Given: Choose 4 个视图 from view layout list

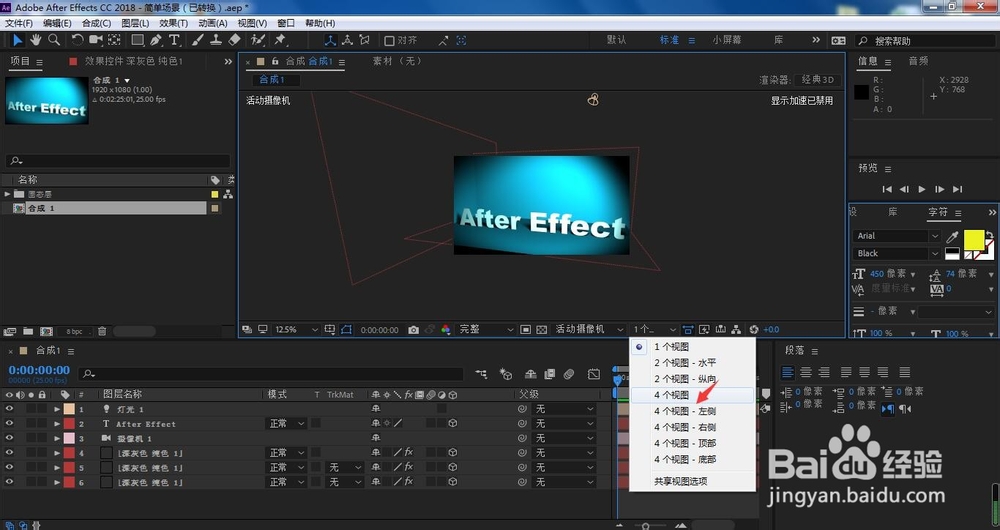Looking at the screenshot, I should coord(692,395).
